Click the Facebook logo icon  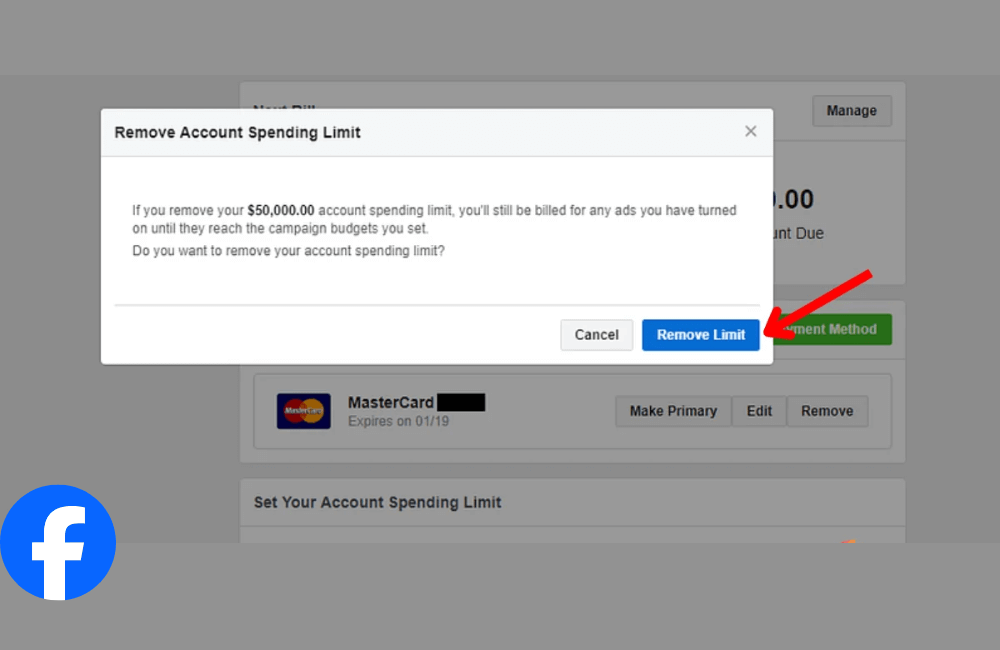58,543
